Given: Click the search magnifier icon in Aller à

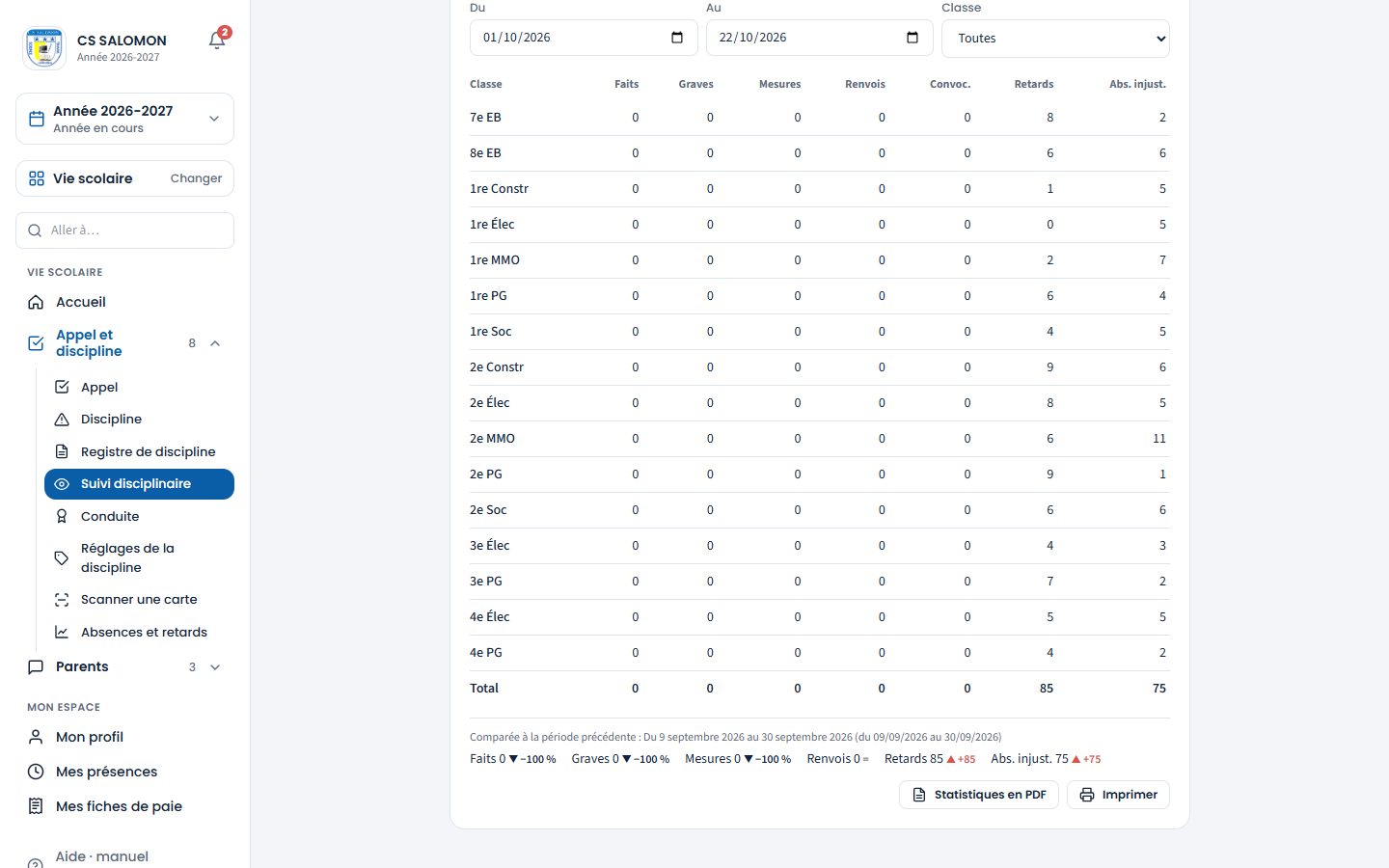Looking at the screenshot, I should (x=35, y=231).
